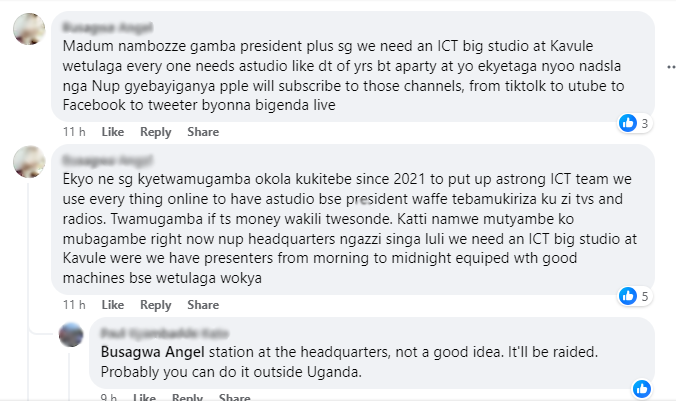The width and height of the screenshot is (676, 409).
Task: Open the profile picture of the 'Madum nambozze' commenter
Action: click(30, 30)
